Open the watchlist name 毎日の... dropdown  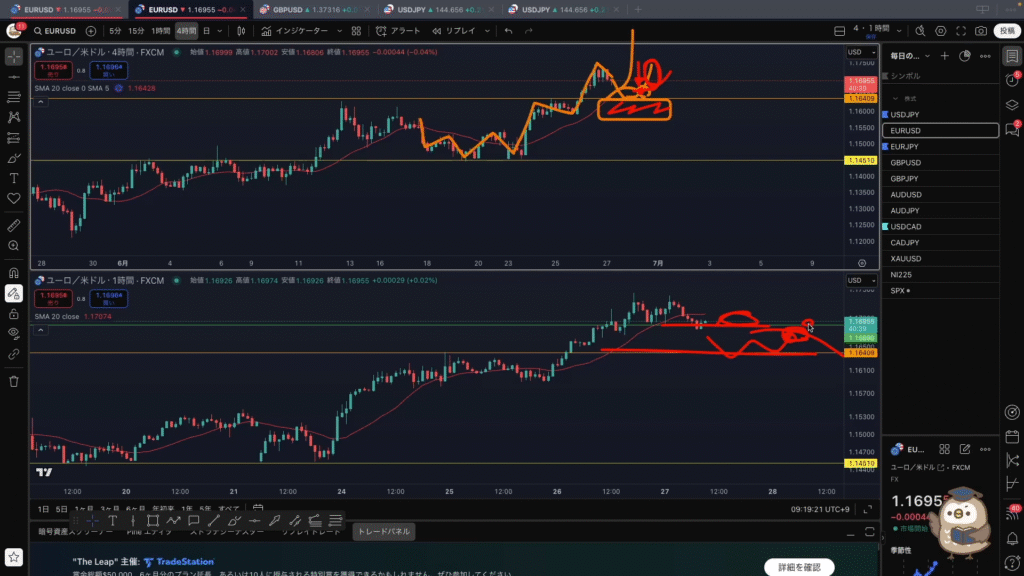(x=910, y=56)
